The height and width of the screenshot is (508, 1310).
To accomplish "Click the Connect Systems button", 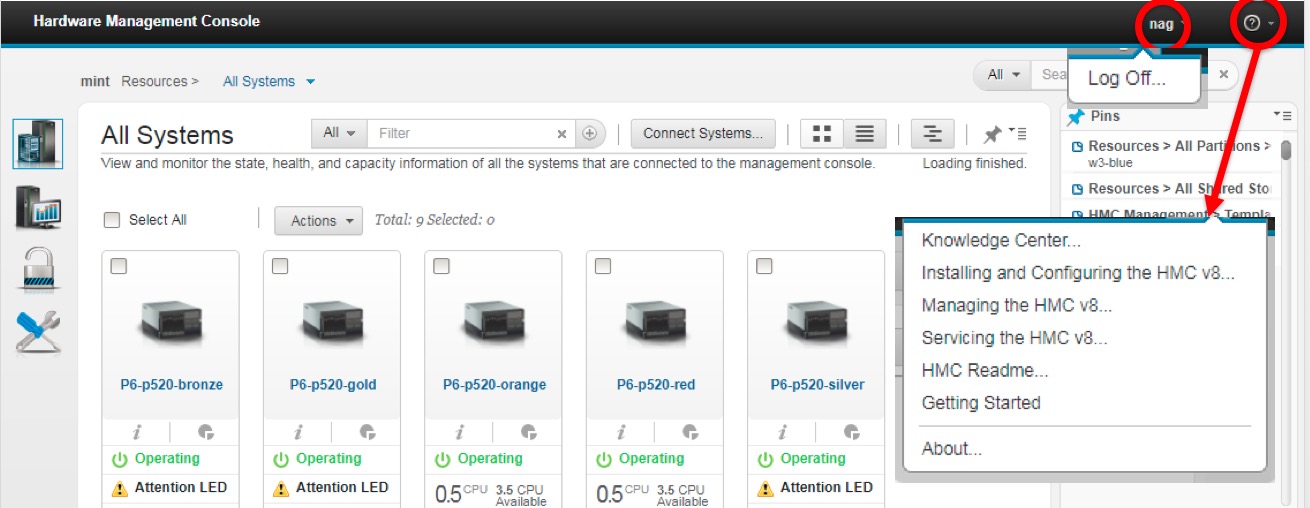I will click(x=702, y=133).
